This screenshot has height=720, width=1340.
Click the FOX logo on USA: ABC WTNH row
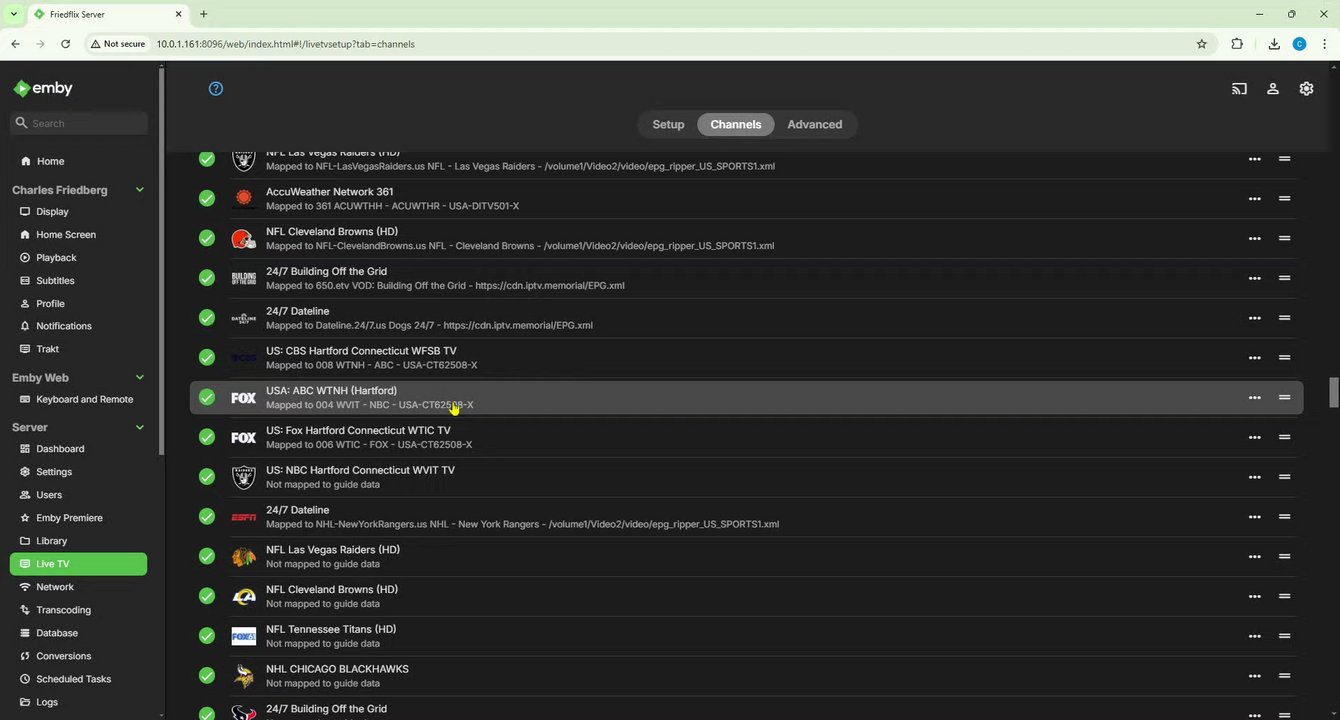[243, 398]
